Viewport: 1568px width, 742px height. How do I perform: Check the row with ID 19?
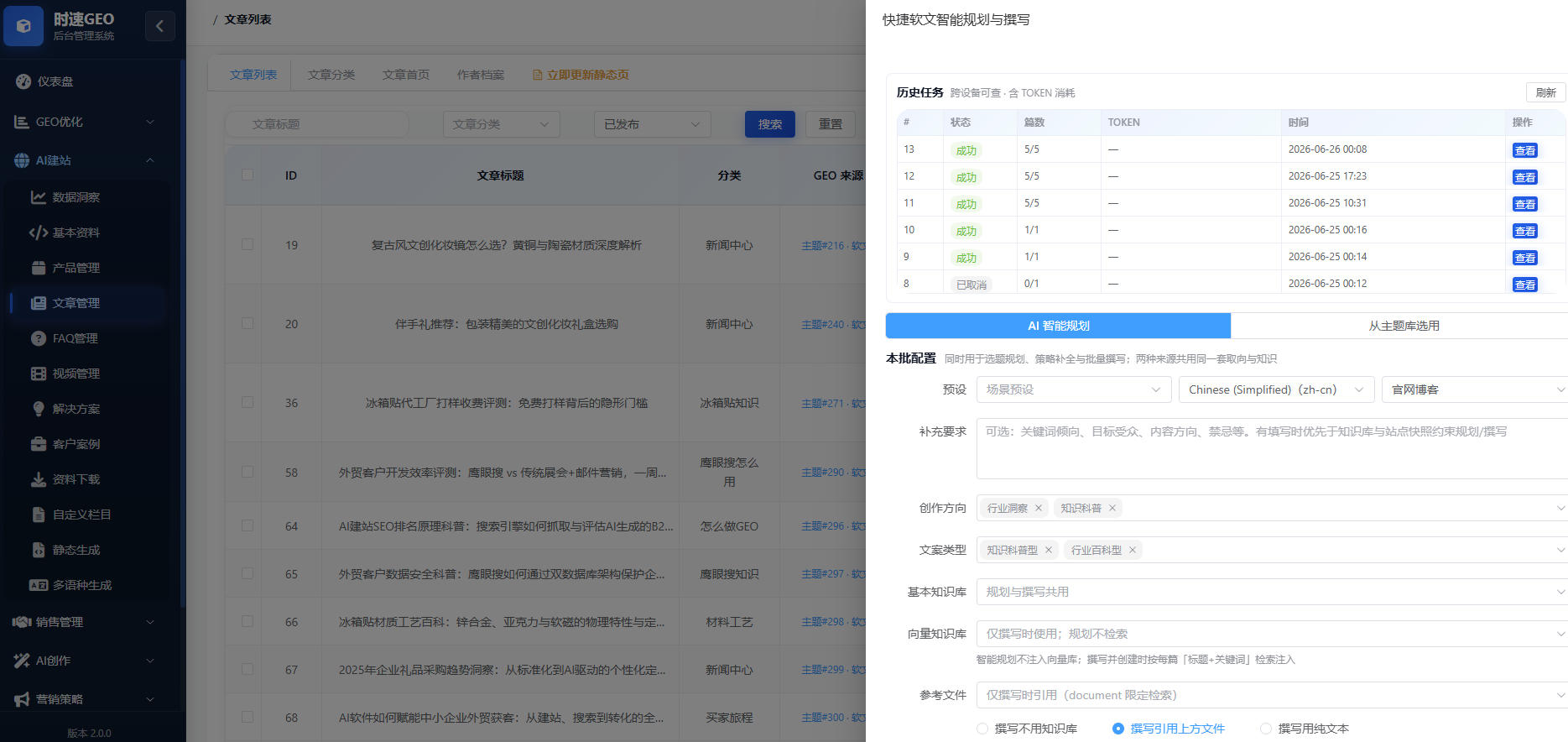point(247,244)
